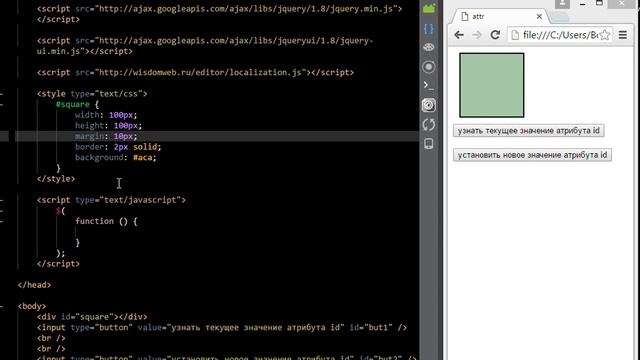Click the Chrome user profile button in the title bar
This screenshot has height=360, width=640.
(562, 4)
